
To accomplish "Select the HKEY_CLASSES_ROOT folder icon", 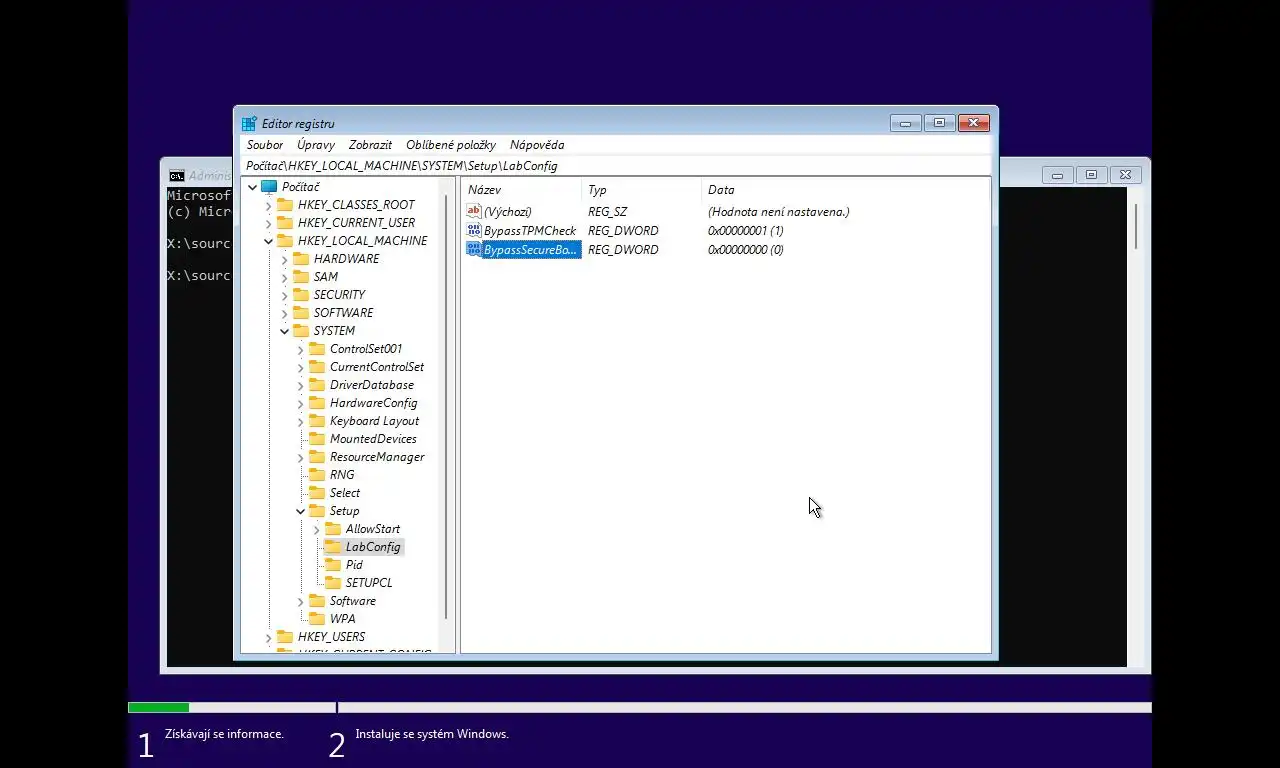I will (x=285, y=205).
